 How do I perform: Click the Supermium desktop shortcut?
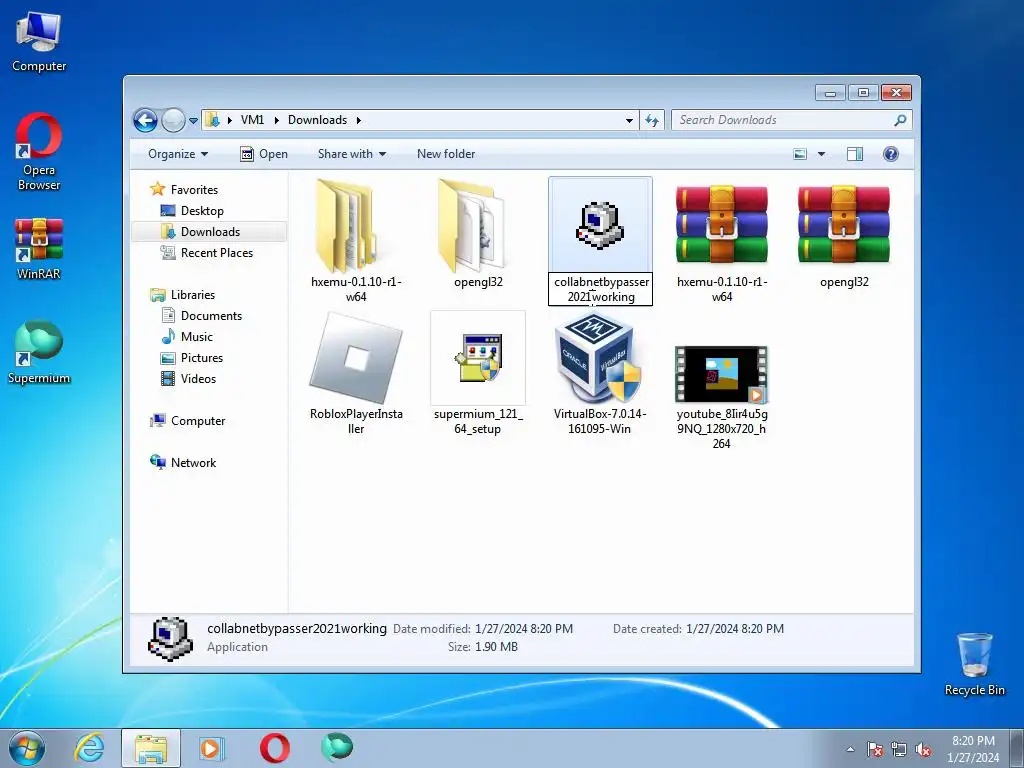click(x=39, y=352)
